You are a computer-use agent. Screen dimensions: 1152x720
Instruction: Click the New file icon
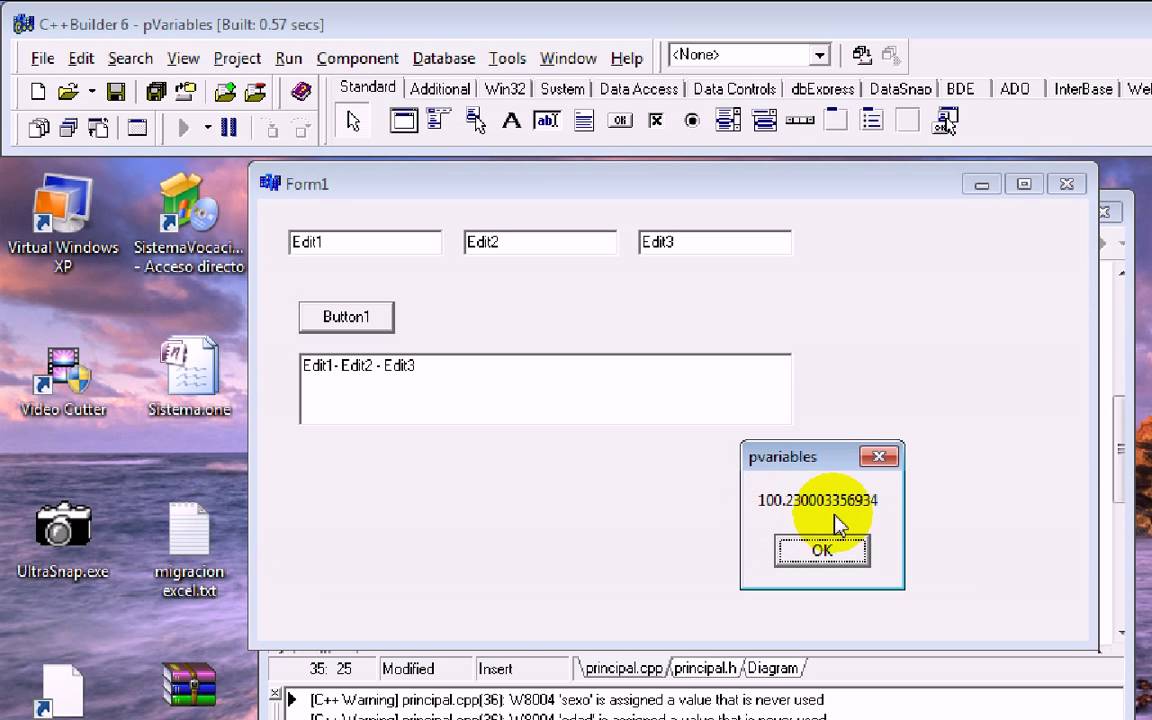pos(38,92)
